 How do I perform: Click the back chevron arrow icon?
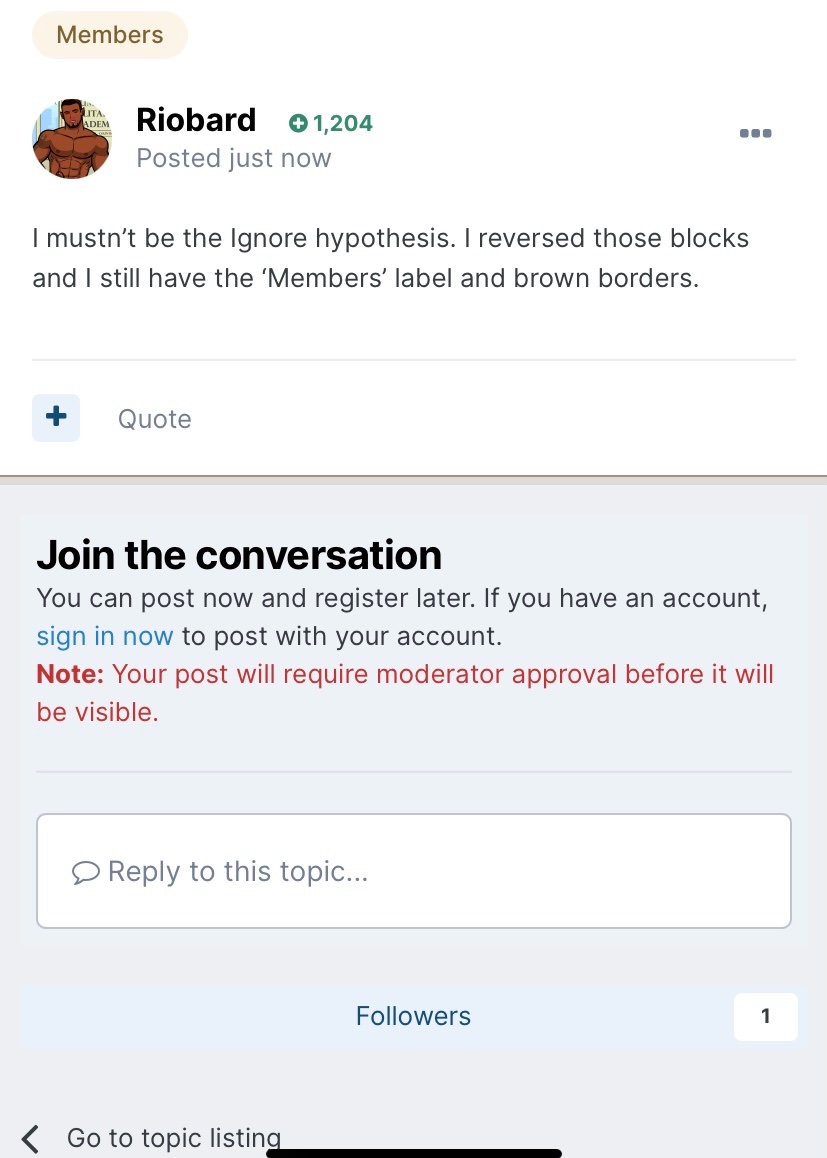[x=30, y=1139]
